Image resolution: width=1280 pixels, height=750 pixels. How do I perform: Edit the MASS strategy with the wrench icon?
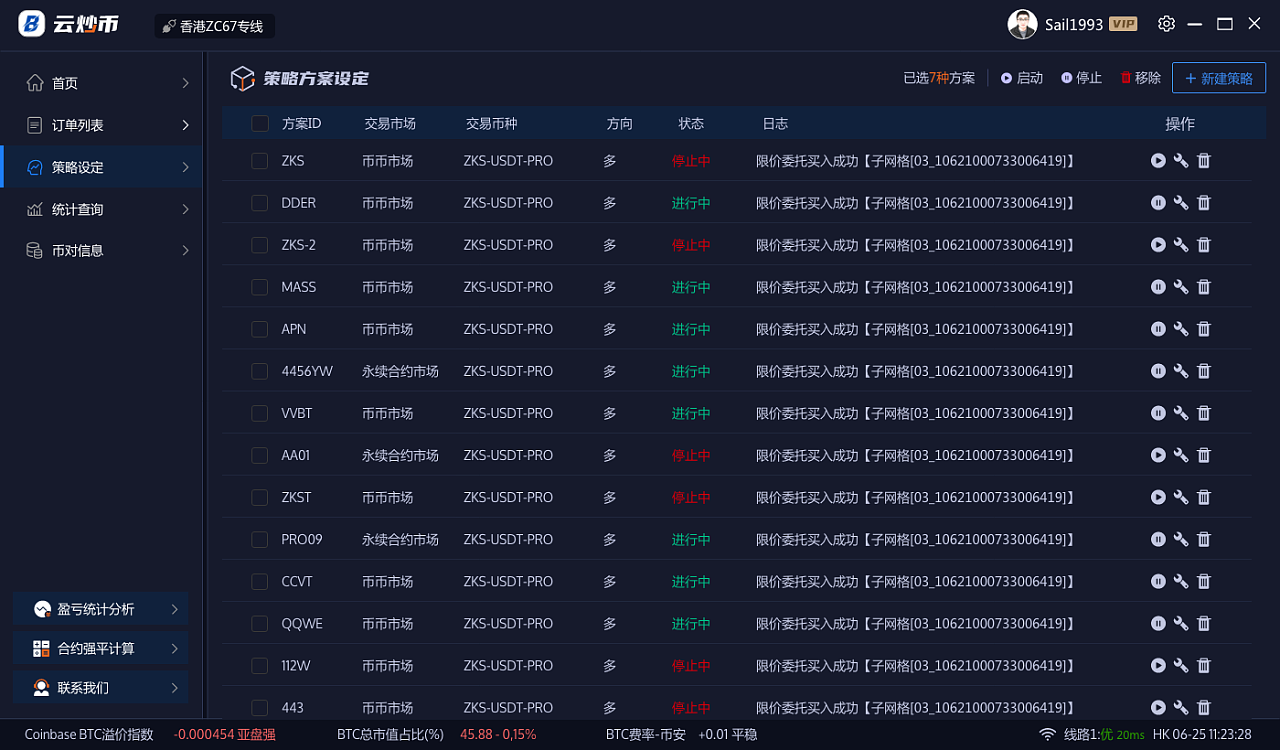[x=1181, y=286]
